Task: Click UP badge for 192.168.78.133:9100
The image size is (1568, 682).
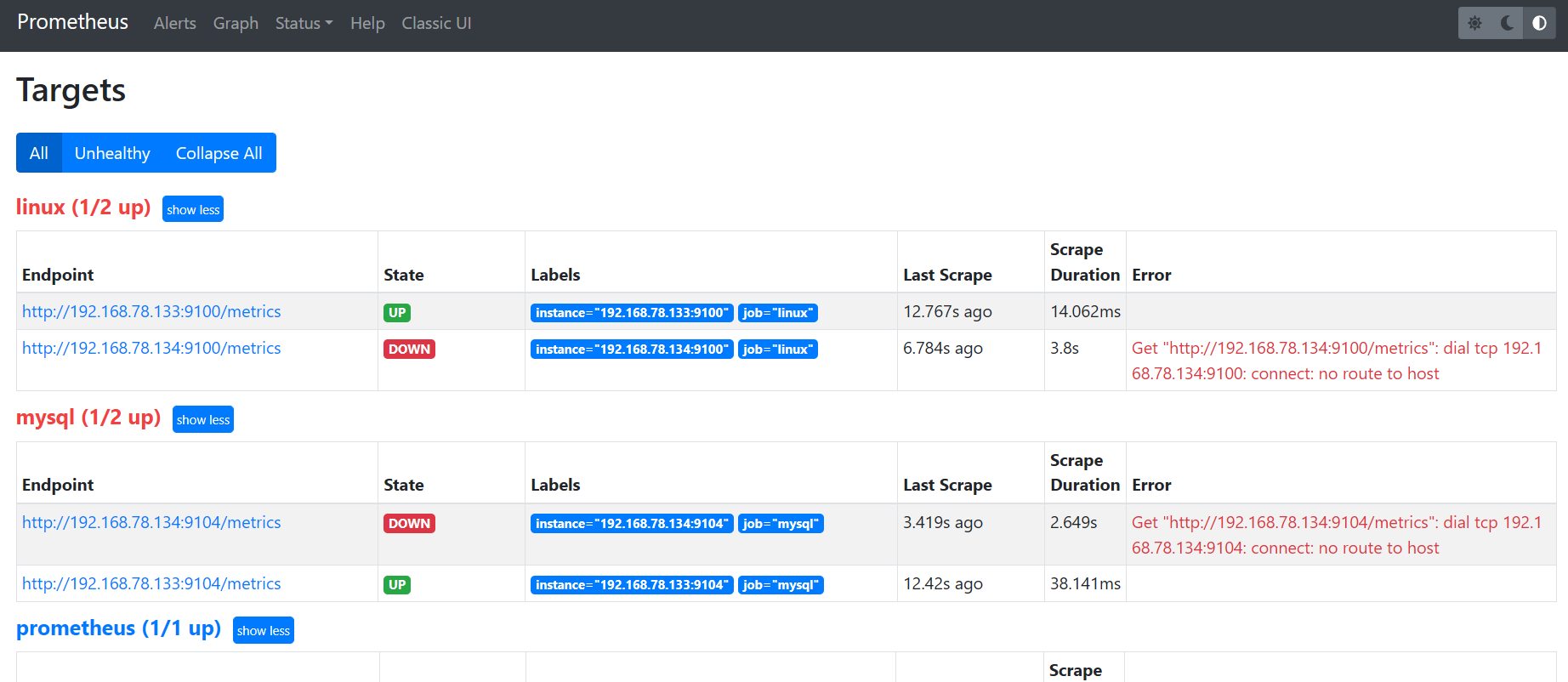Action: pos(397,312)
